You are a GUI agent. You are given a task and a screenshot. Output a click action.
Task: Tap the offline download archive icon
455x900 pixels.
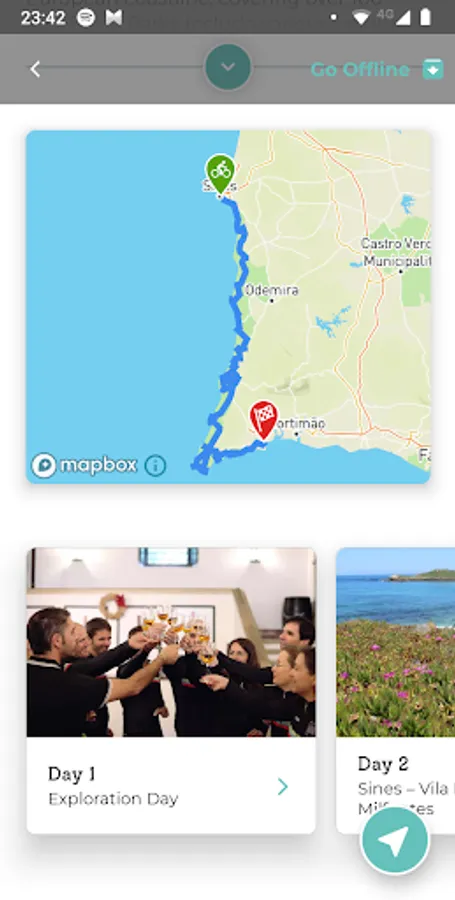433,69
